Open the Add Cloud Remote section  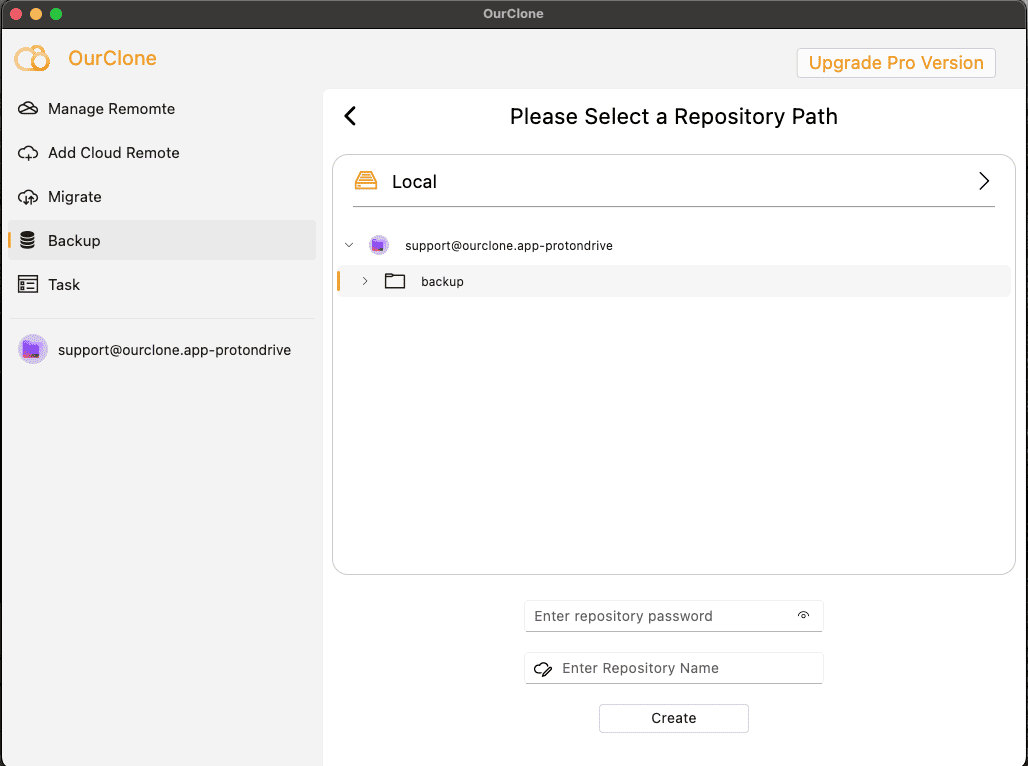(x=162, y=153)
